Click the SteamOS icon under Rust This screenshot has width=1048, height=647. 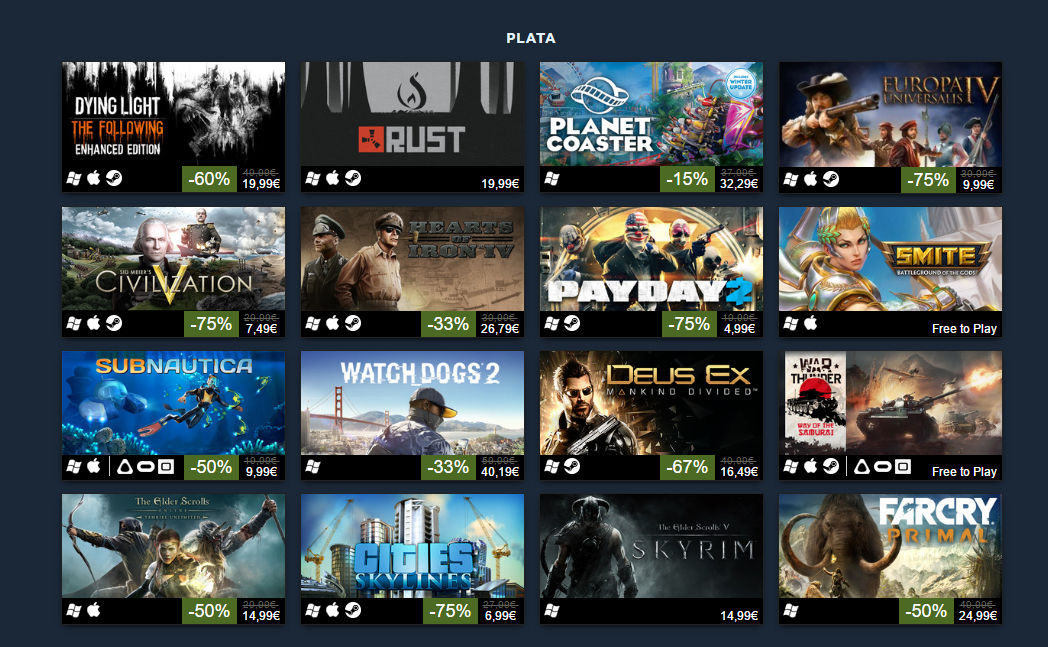tap(353, 178)
